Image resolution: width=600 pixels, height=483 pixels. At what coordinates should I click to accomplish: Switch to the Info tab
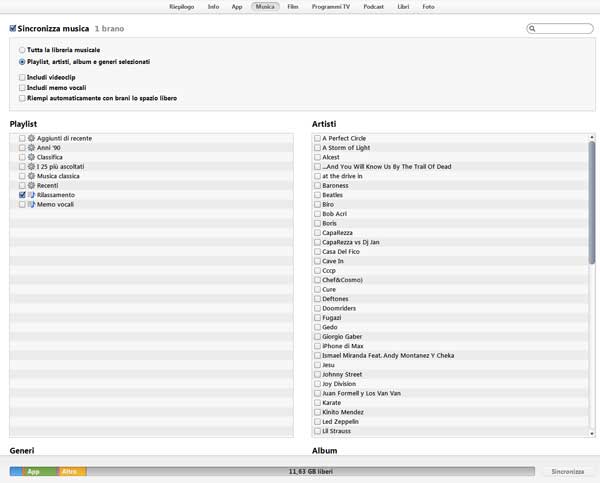pyautogui.click(x=214, y=7)
